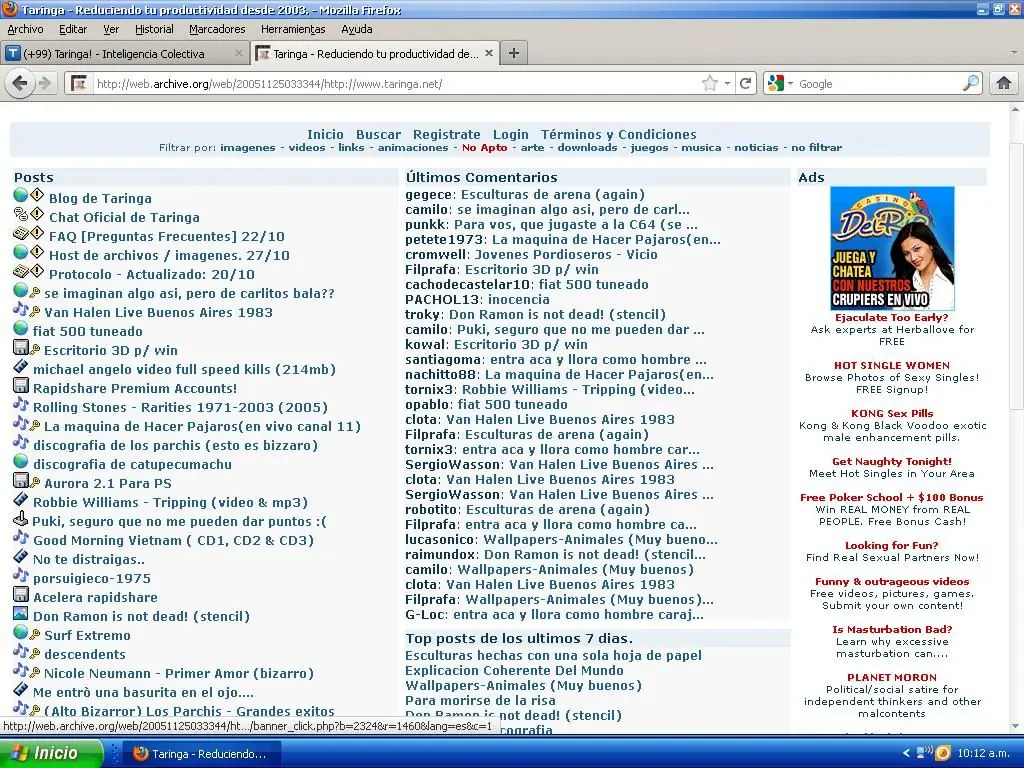Click floppy disk icon beside Escritorio 3D post
Image resolution: width=1024 pixels, height=768 pixels.
point(21,347)
